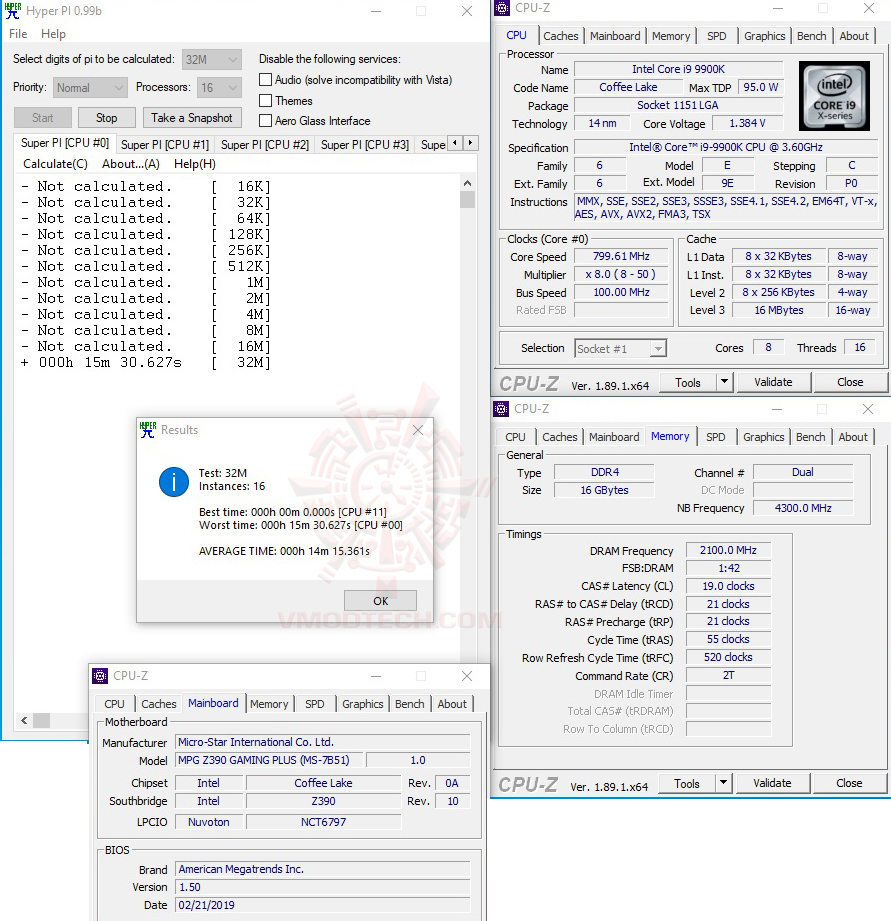The image size is (891, 921).
Task: Switch to the Super PI [CPU #2] tab
Action: [265, 144]
